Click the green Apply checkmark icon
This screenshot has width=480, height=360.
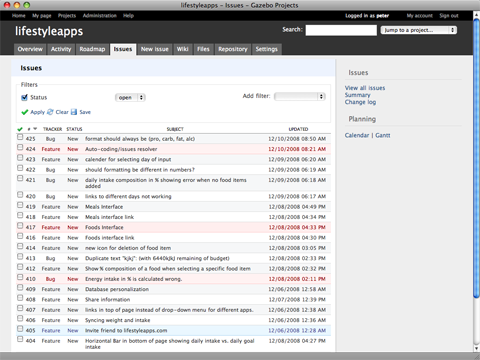(x=24, y=112)
